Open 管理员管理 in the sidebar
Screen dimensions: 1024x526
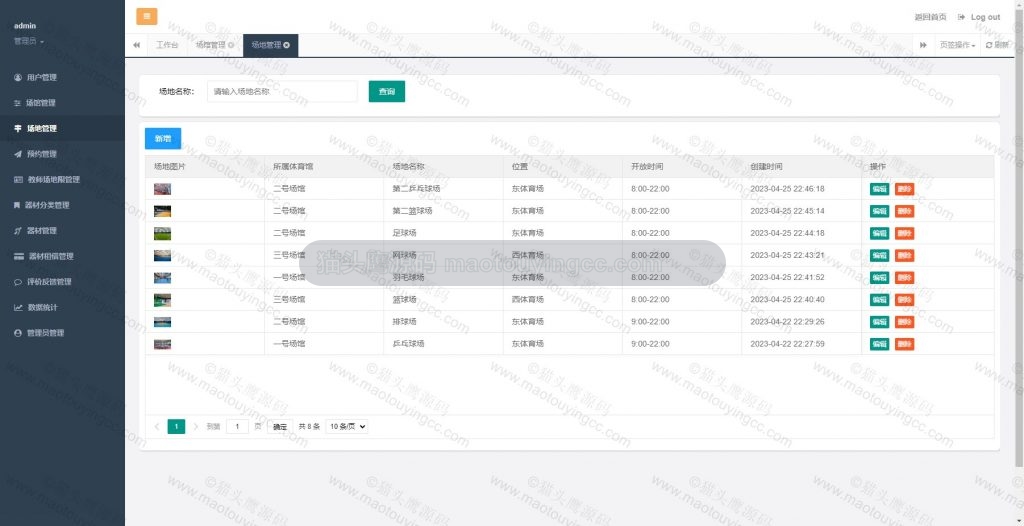pos(62,333)
